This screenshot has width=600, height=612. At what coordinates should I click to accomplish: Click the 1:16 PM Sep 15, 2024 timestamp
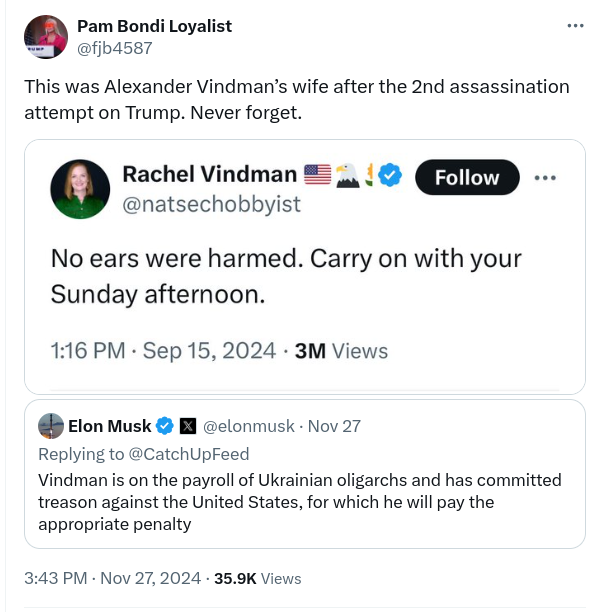163,350
